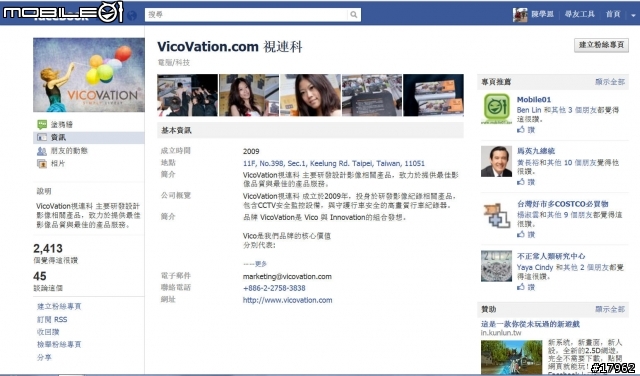This screenshot has width=640, height=376.
Task: Click the VicoVation.com 視連科 page title
Action: 230,47
